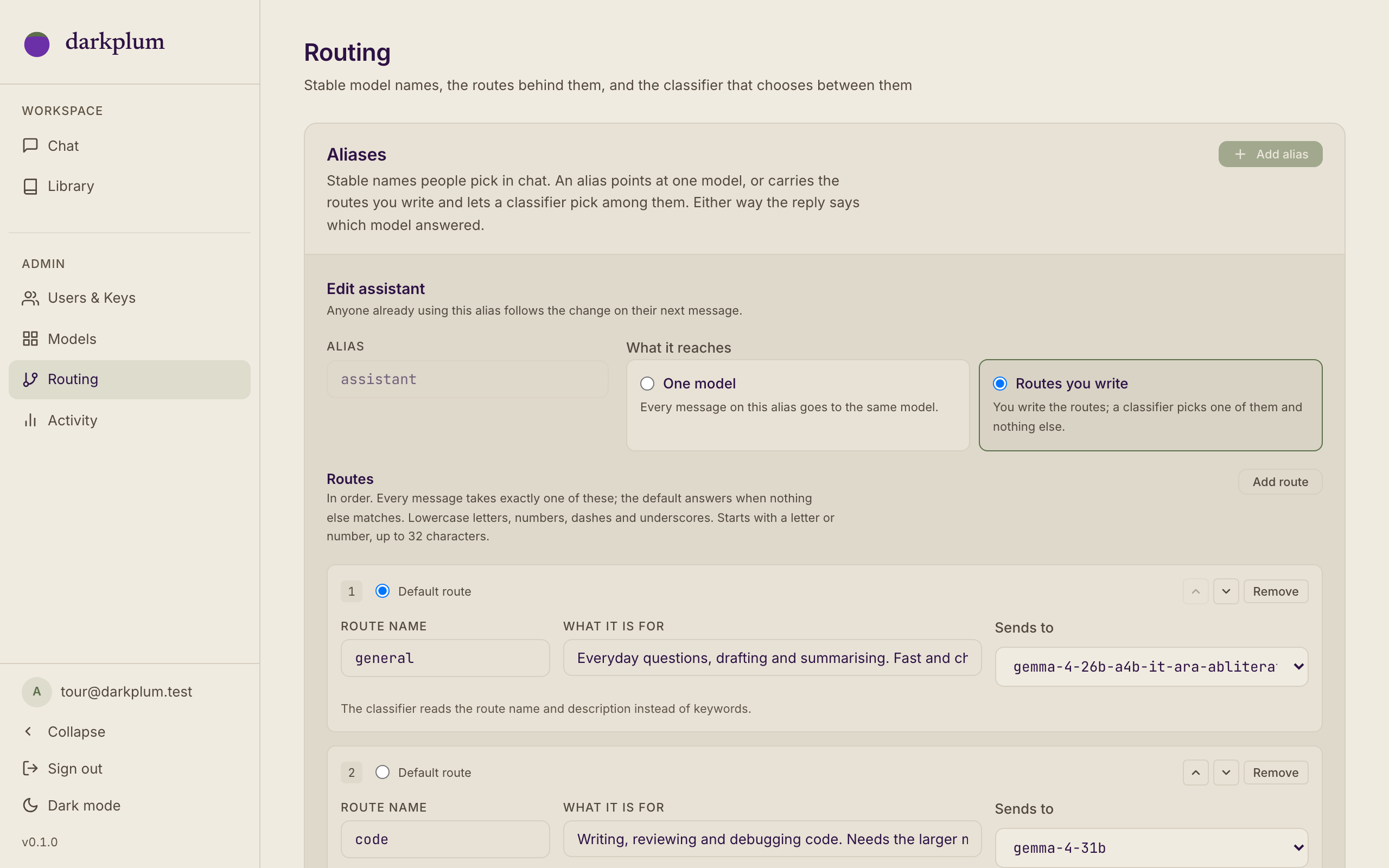The image size is (1389, 868).
Task: Click the plus icon in Add alias
Action: [1240, 155]
